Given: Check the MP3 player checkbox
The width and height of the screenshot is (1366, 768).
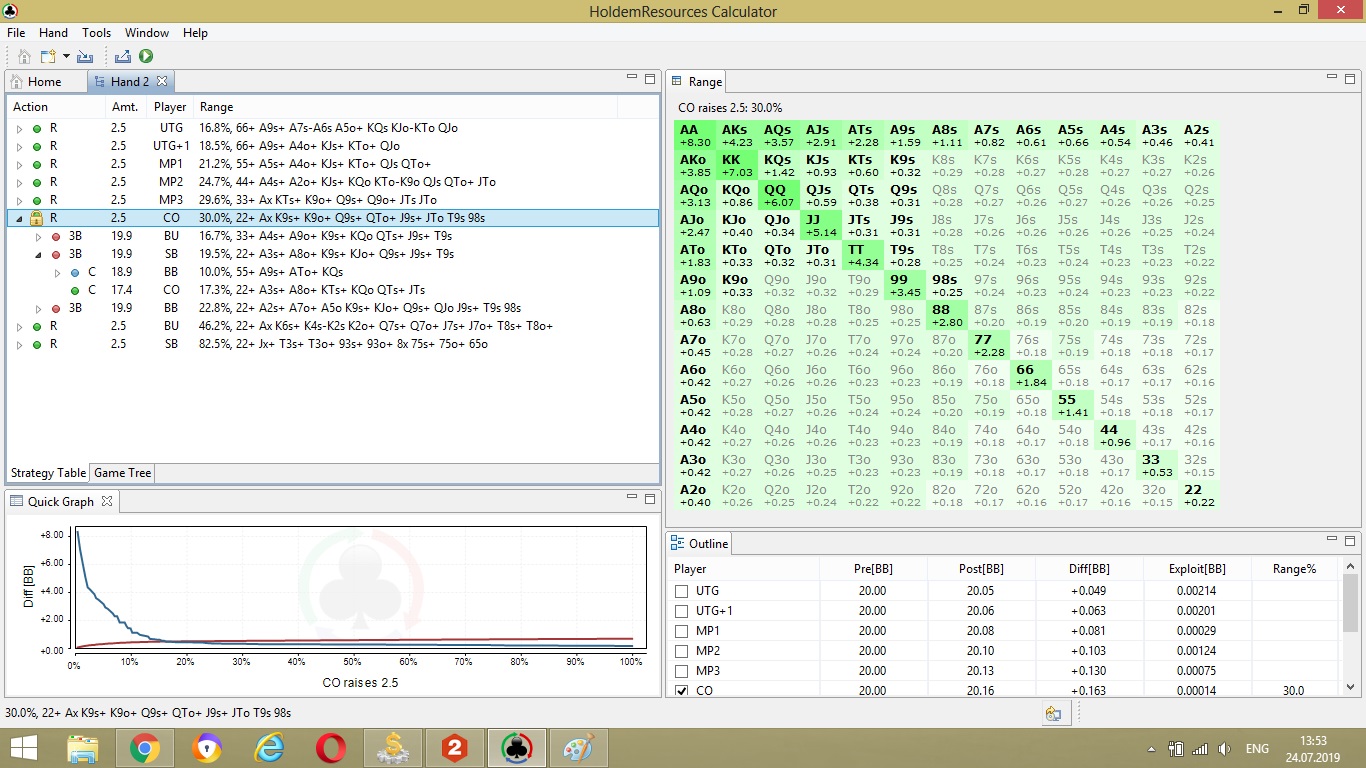Looking at the screenshot, I should [x=682, y=671].
